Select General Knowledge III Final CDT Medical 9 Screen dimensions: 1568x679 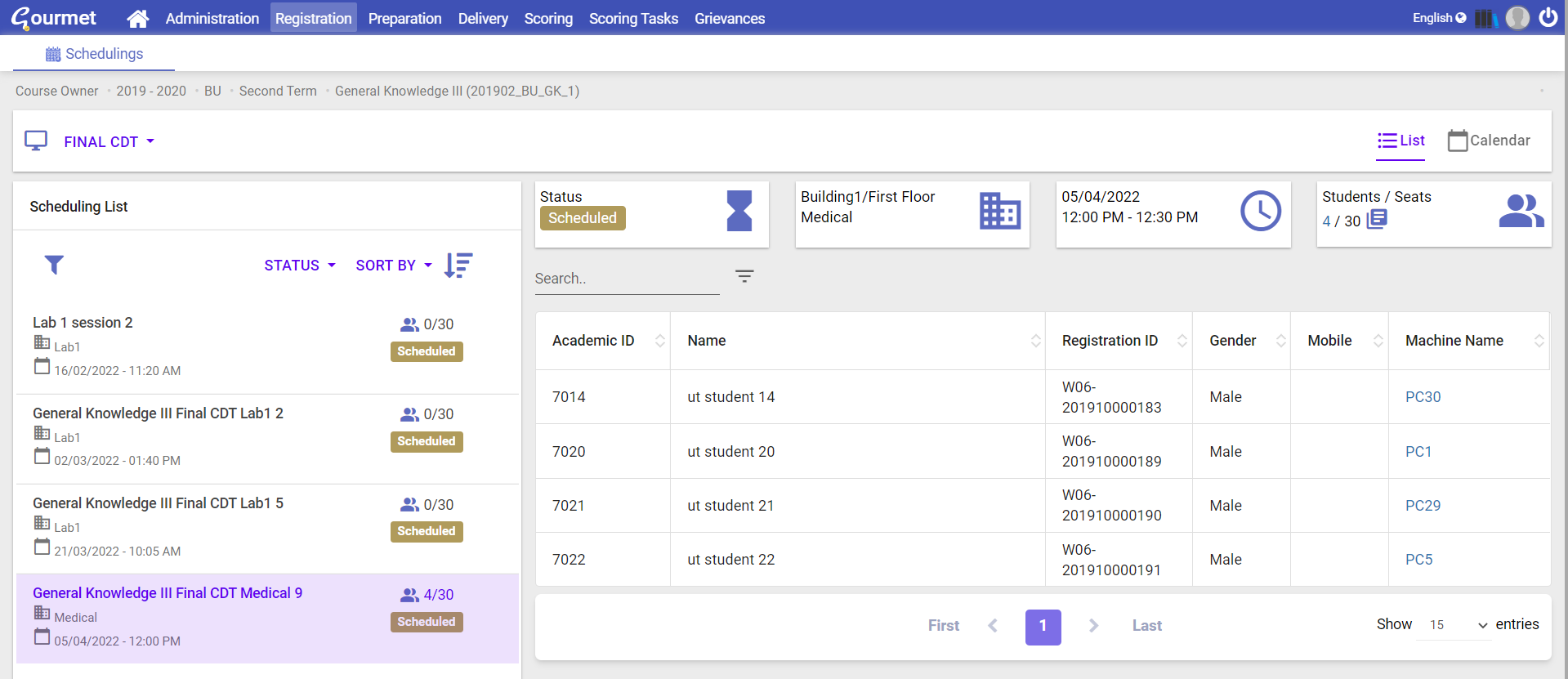pyautogui.click(x=267, y=619)
